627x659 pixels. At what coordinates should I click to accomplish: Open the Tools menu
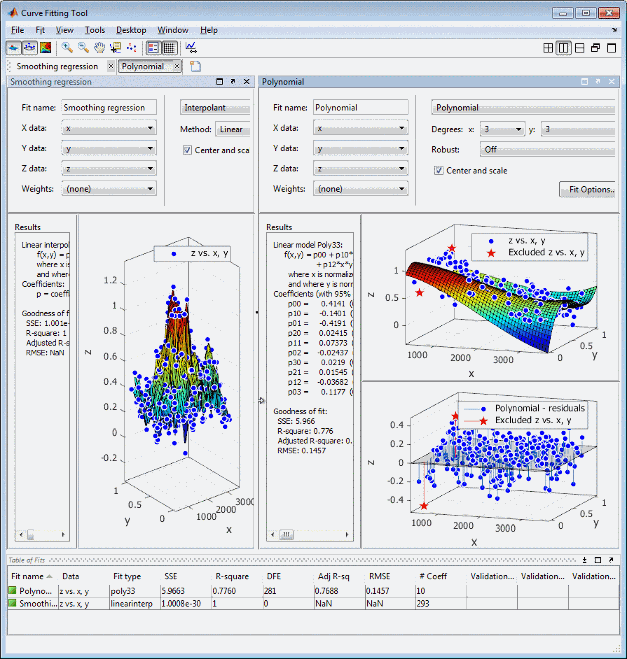click(94, 30)
